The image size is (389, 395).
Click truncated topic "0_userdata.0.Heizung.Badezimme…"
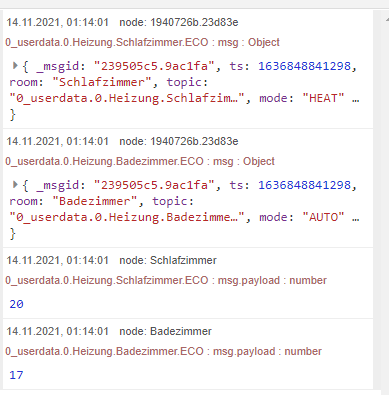127,217
